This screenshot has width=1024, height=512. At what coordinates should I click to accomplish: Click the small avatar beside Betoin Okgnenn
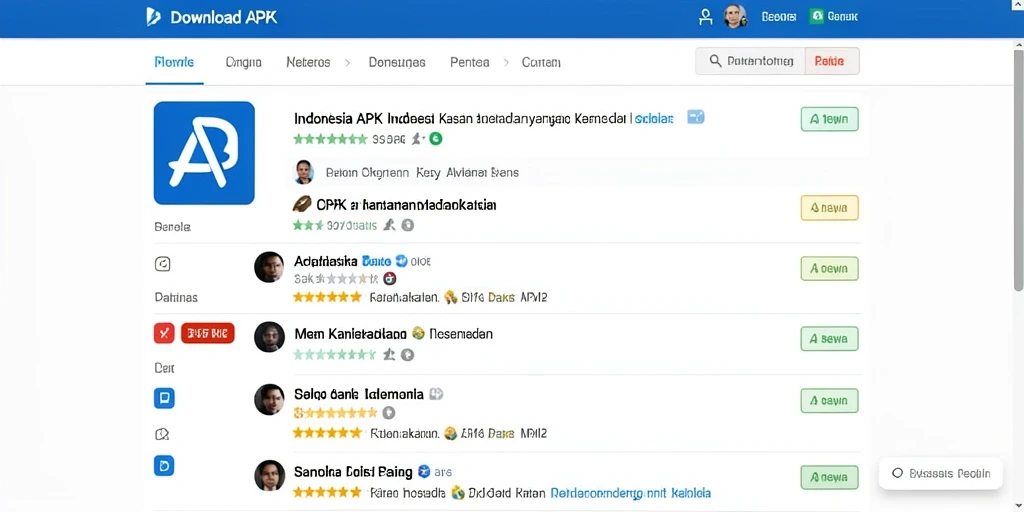[x=303, y=172]
